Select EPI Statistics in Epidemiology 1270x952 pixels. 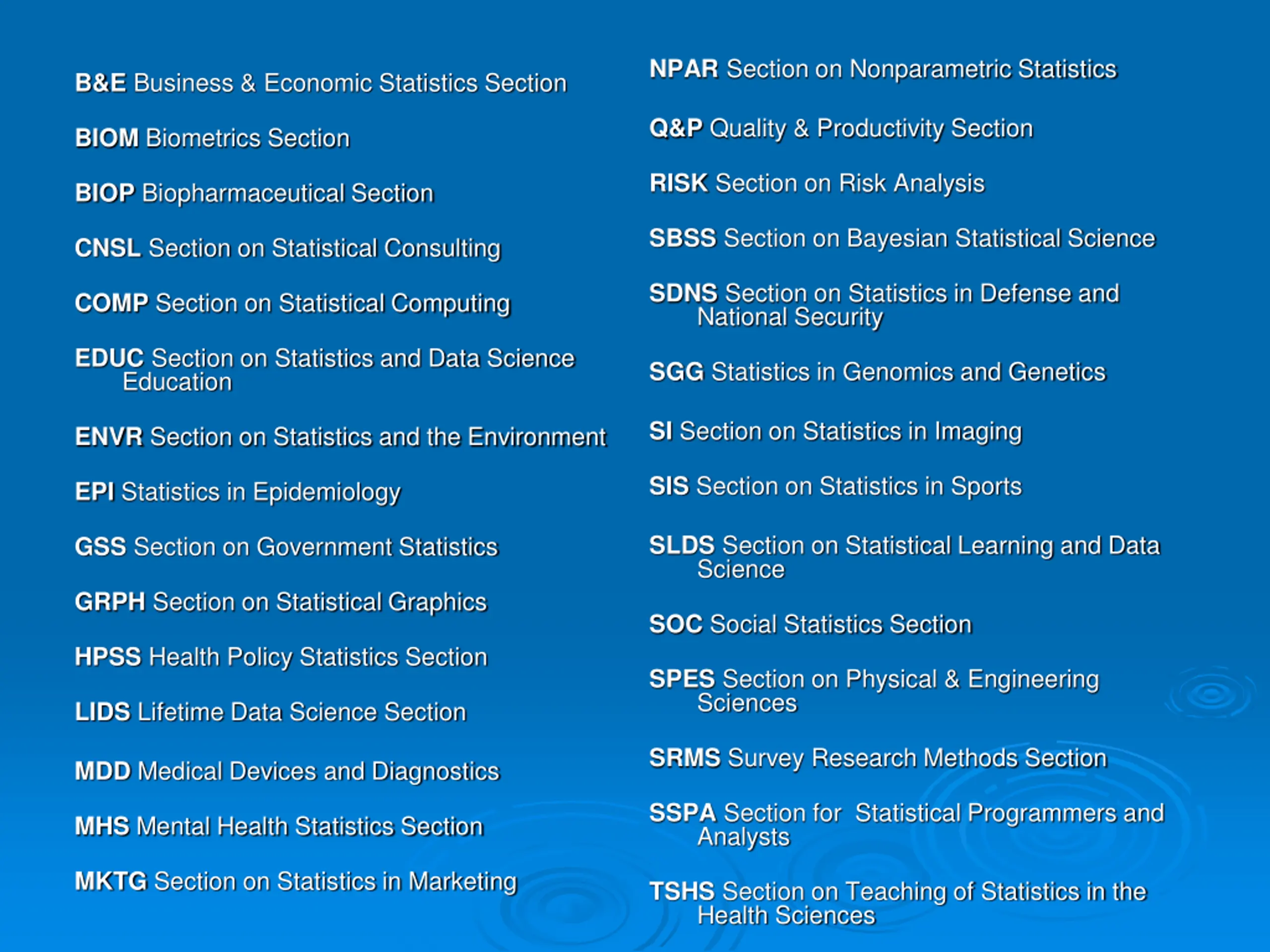point(238,493)
